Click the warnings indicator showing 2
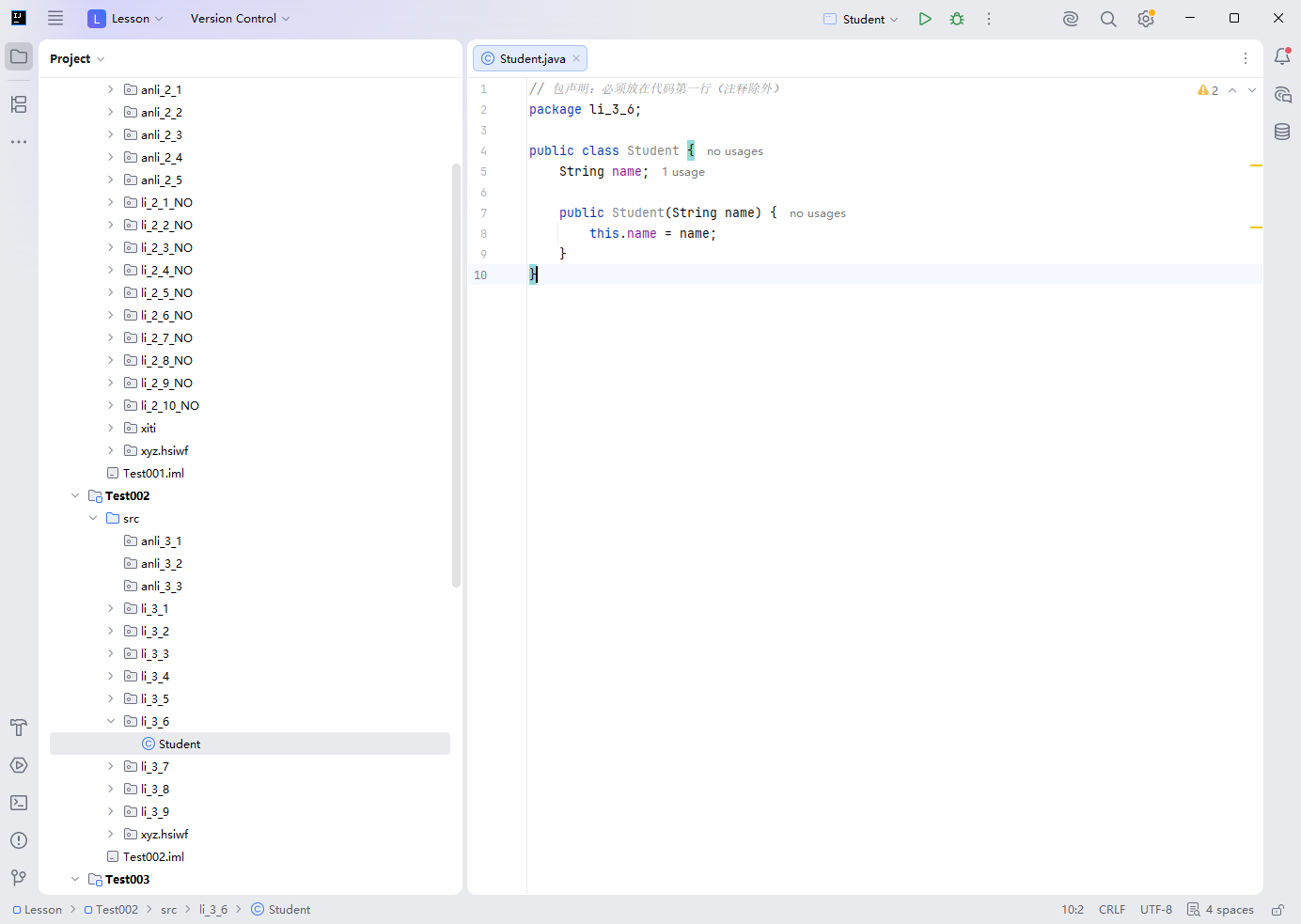 click(1208, 90)
